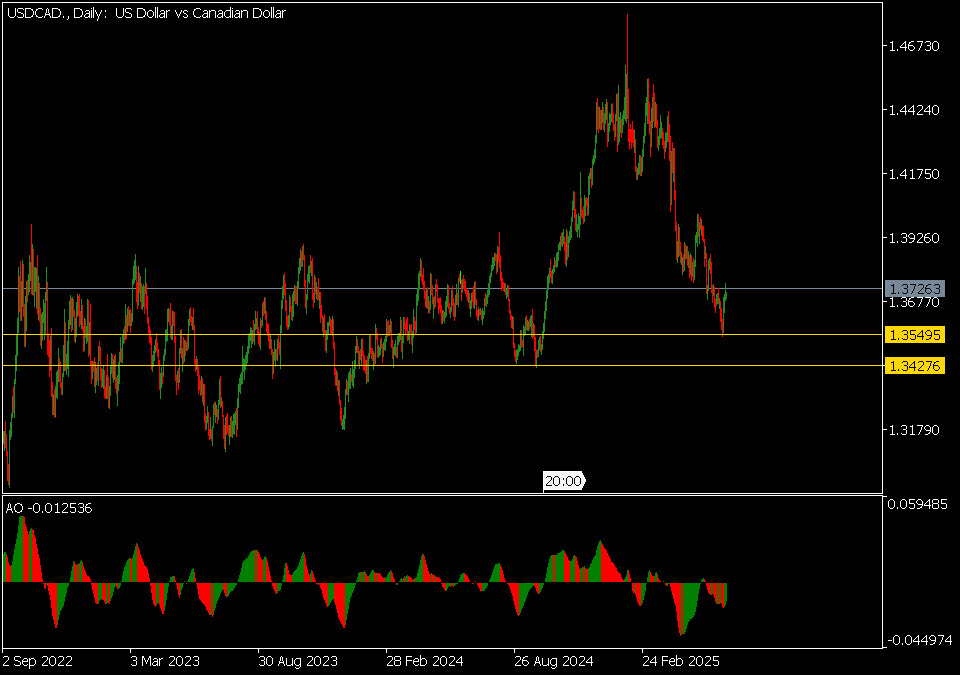The image size is (960, 675).
Task: Click the 1.41750 price scale value
Action: [914, 174]
